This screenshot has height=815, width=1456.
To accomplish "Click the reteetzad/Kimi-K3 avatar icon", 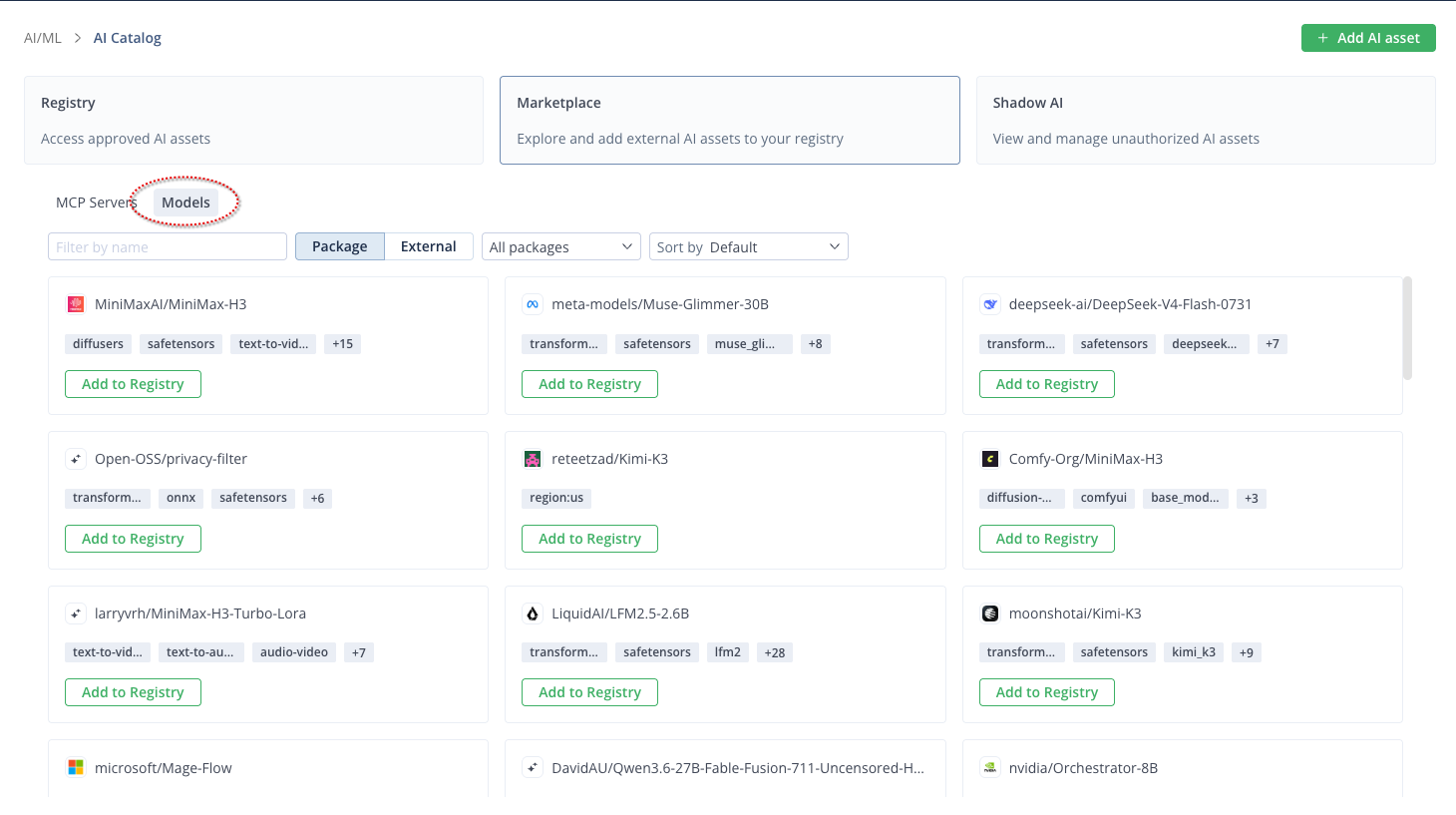I will (533, 459).
